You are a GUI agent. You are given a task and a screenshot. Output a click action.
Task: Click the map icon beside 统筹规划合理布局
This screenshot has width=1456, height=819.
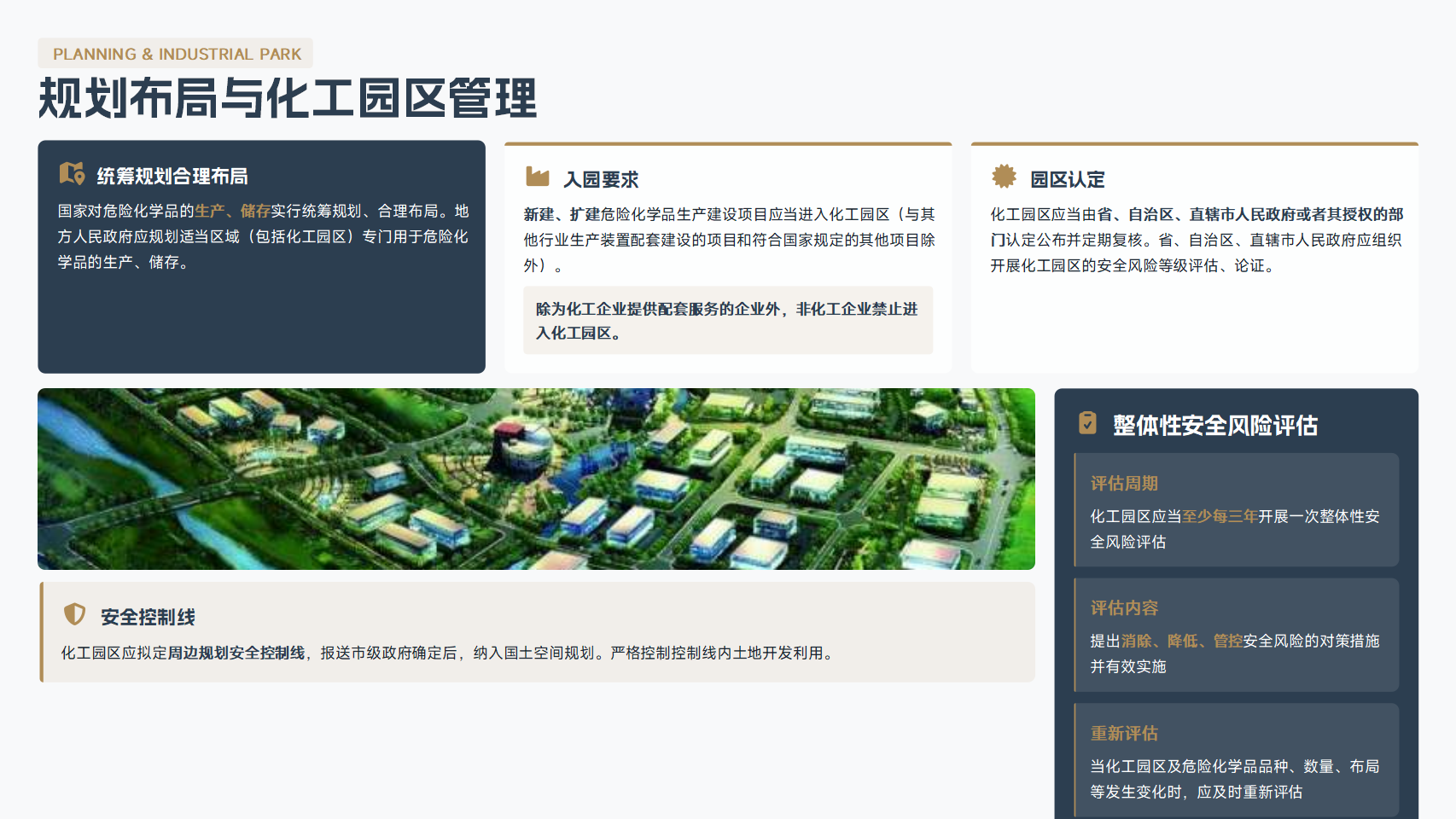(x=72, y=174)
